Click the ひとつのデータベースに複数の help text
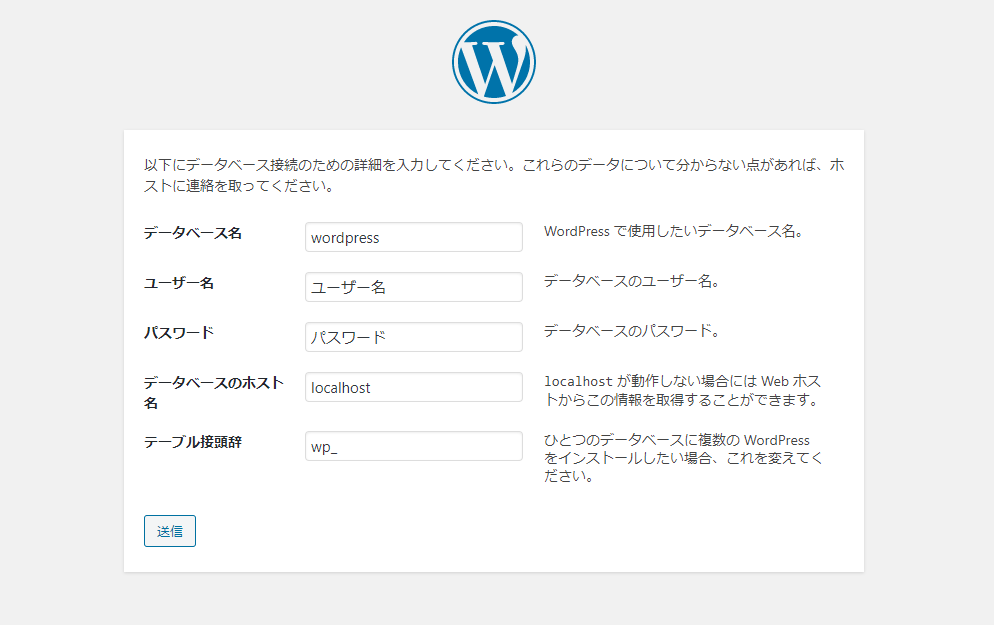Viewport: 994px width, 625px height. tap(683, 458)
